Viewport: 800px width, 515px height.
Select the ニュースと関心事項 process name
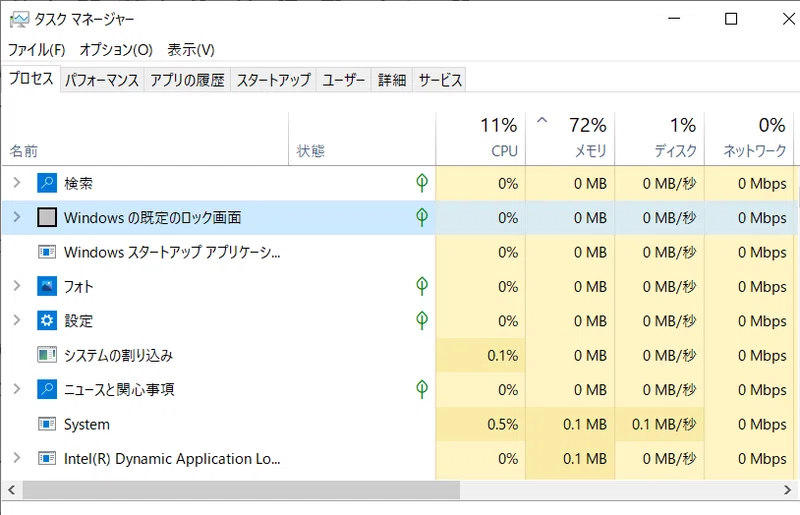point(119,390)
